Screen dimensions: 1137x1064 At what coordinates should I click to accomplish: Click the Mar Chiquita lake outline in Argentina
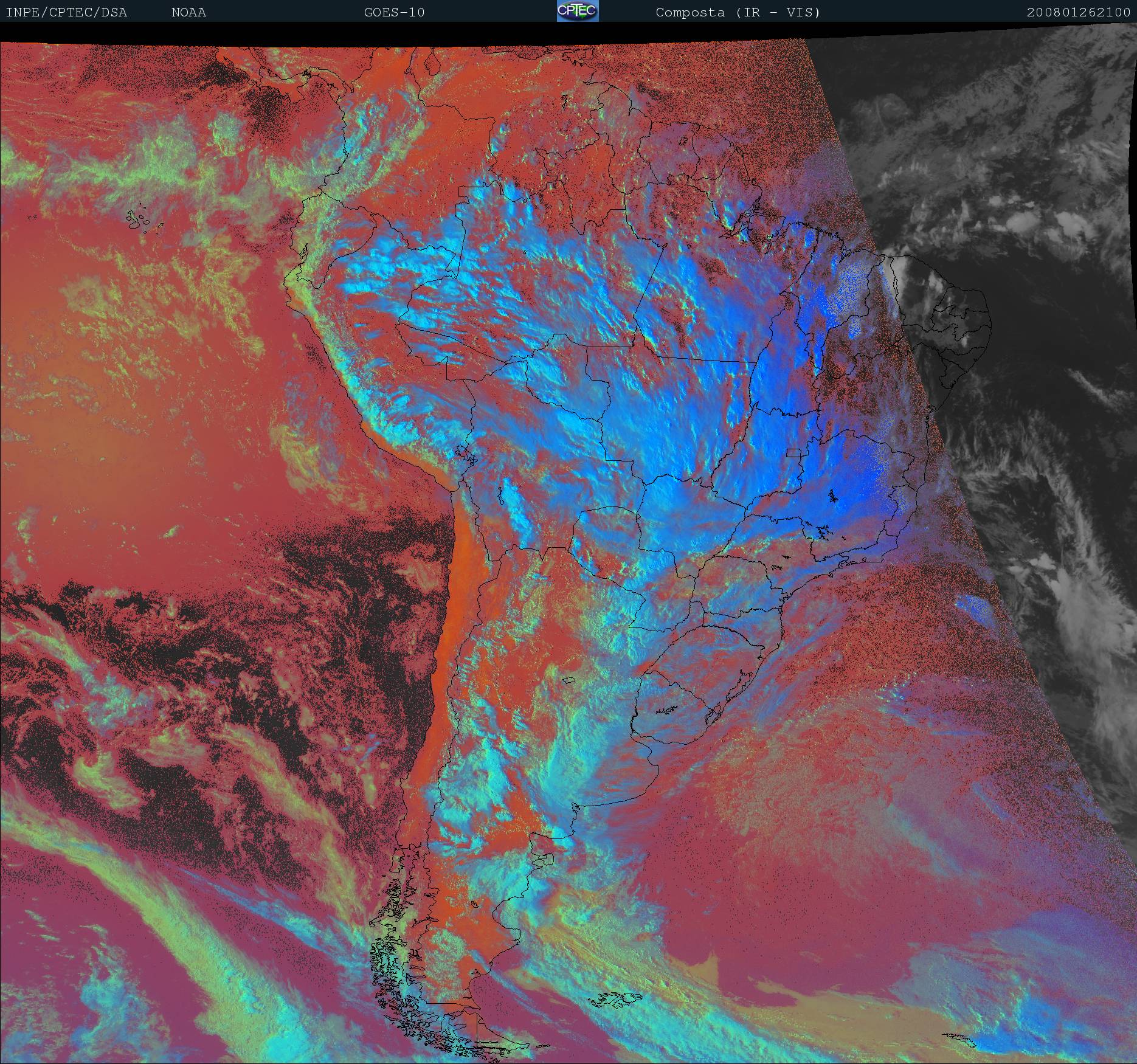click(x=568, y=680)
